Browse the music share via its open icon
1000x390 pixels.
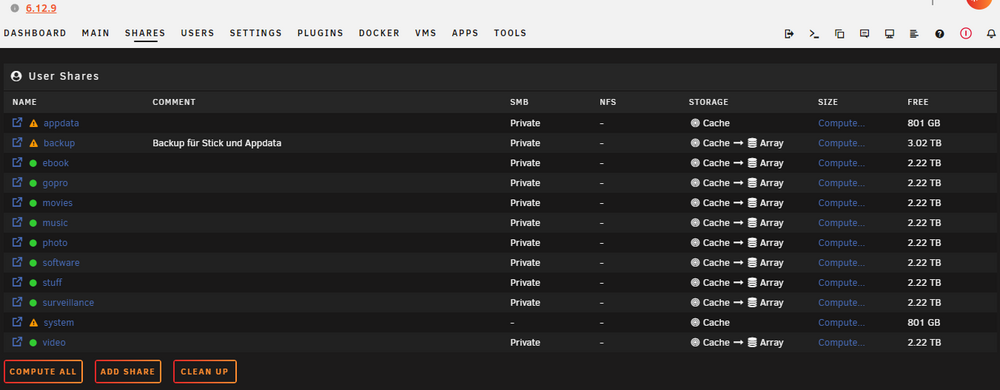18,222
